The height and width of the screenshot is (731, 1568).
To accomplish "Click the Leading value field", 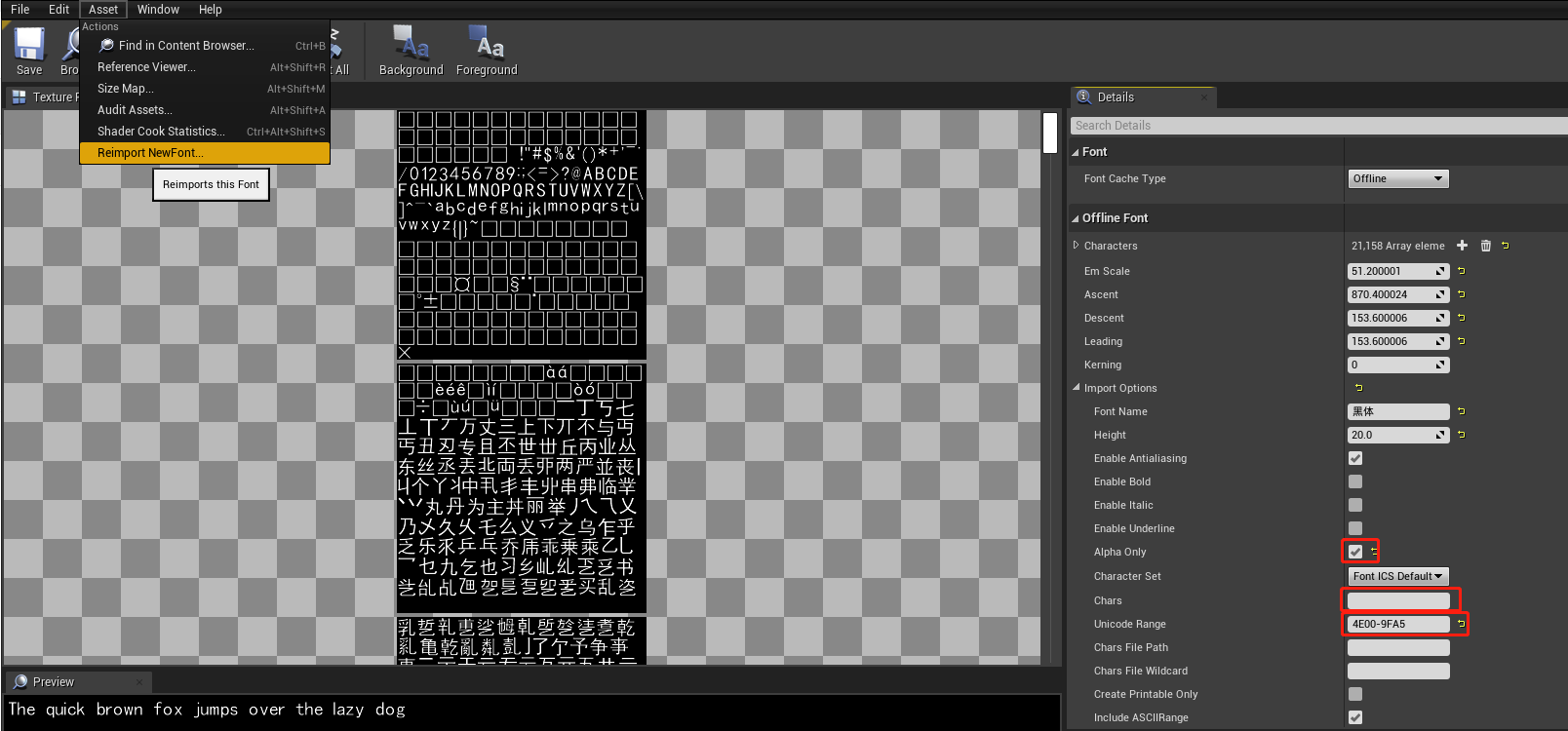I will click(1398, 341).
